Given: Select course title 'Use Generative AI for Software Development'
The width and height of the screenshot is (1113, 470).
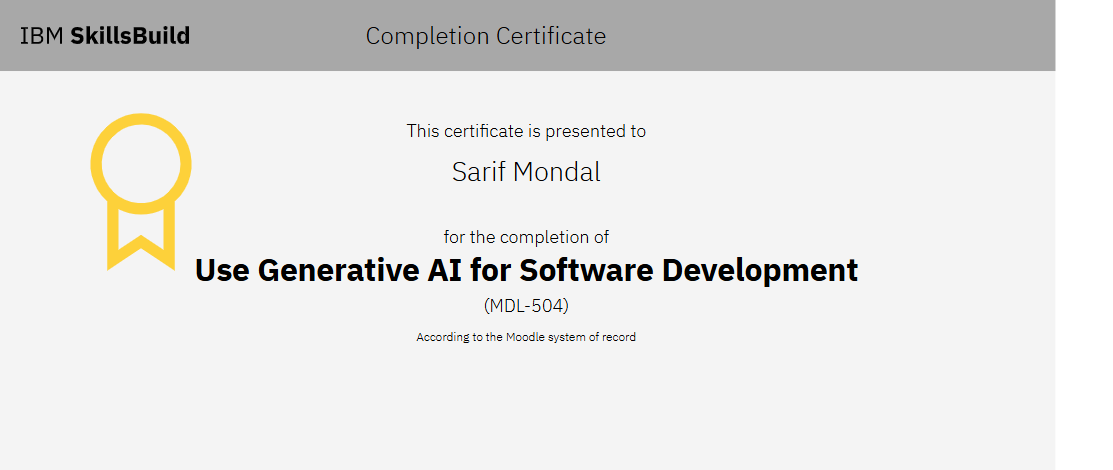Looking at the screenshot, I should click(526, 270).
